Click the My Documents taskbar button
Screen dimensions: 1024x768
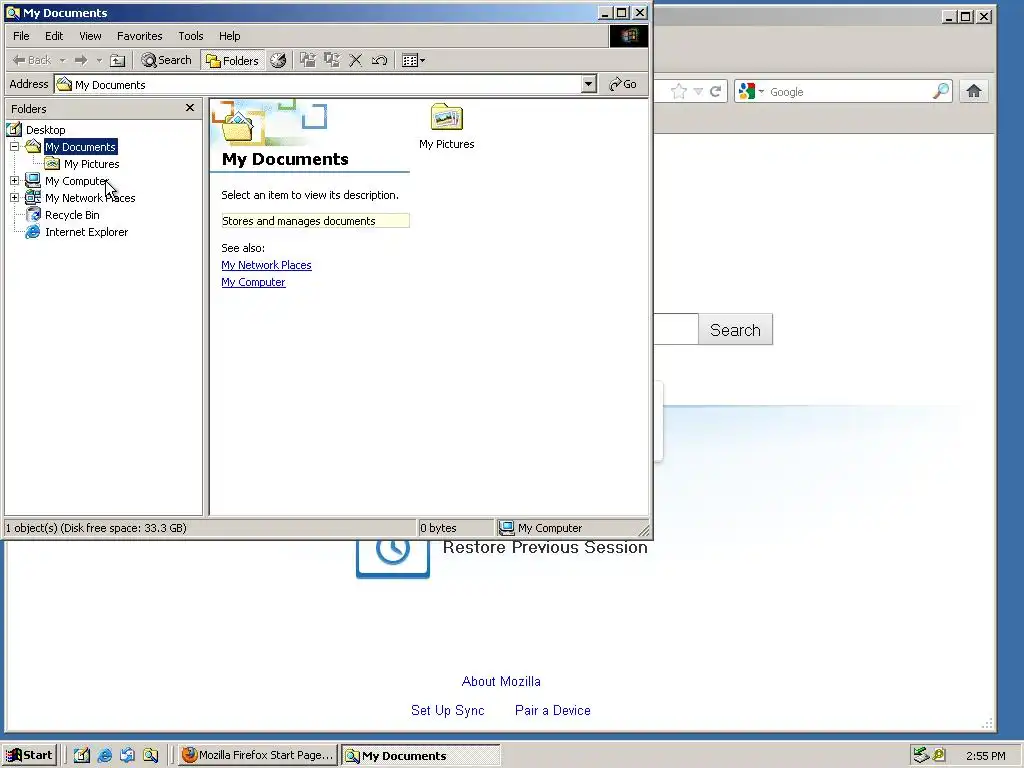[421, 756]
